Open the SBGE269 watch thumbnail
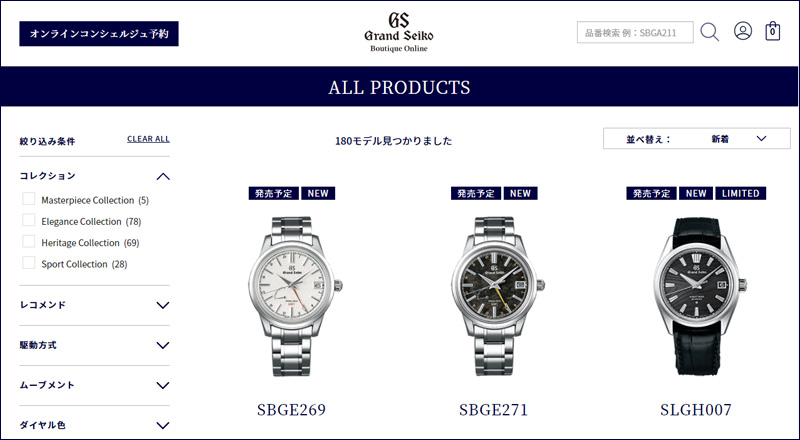800x440 pixels. (291, 296)
